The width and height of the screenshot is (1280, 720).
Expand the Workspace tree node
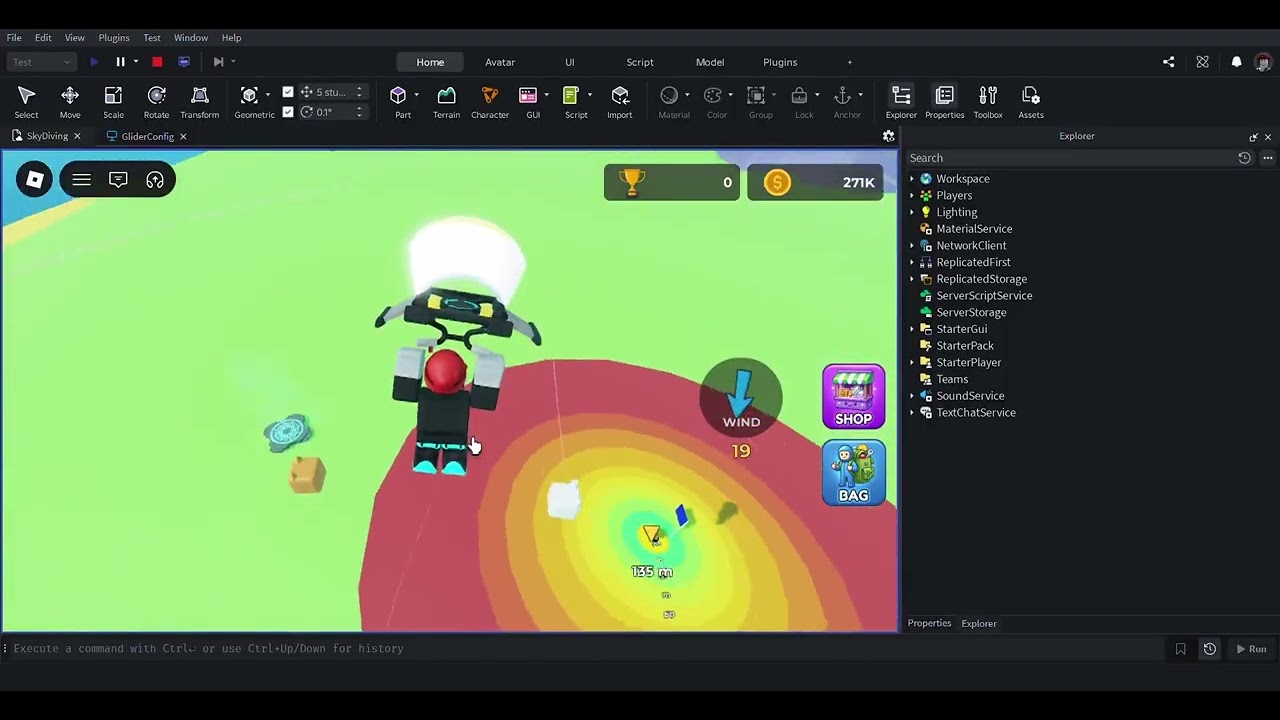pyautogui.click(x=912, y=179)
